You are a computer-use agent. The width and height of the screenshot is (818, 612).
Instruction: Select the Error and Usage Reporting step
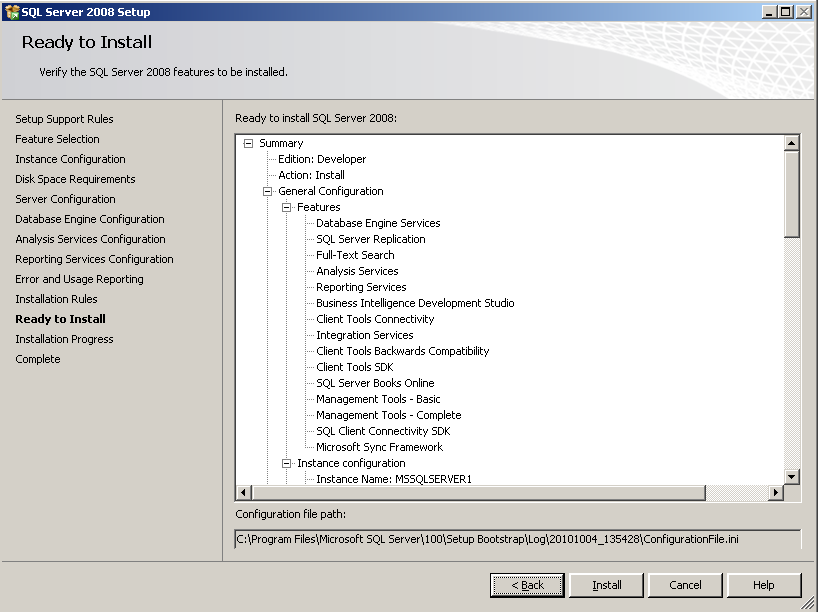point(79,279)
